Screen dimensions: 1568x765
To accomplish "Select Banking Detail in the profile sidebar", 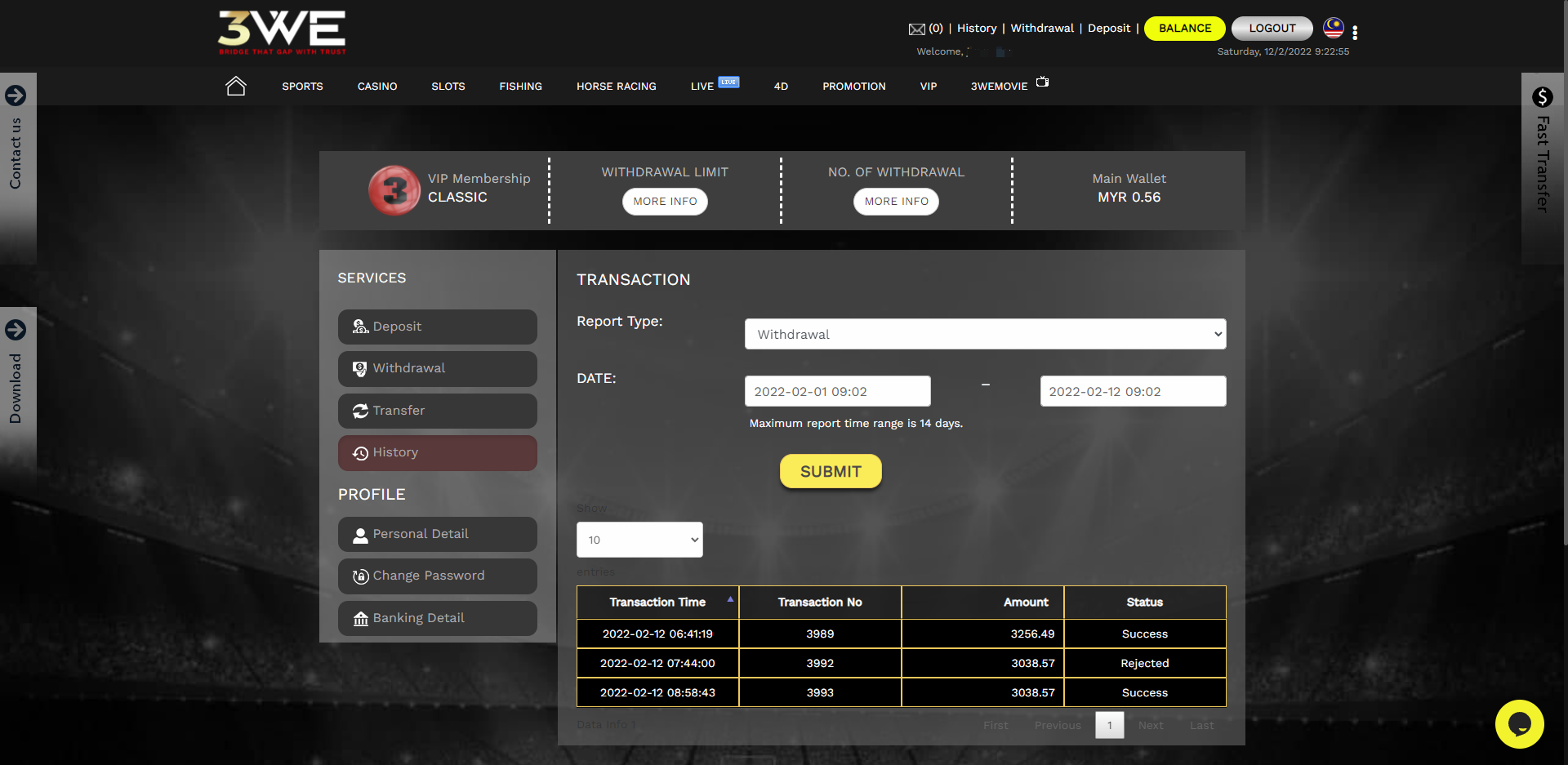I will pos(438,618).
